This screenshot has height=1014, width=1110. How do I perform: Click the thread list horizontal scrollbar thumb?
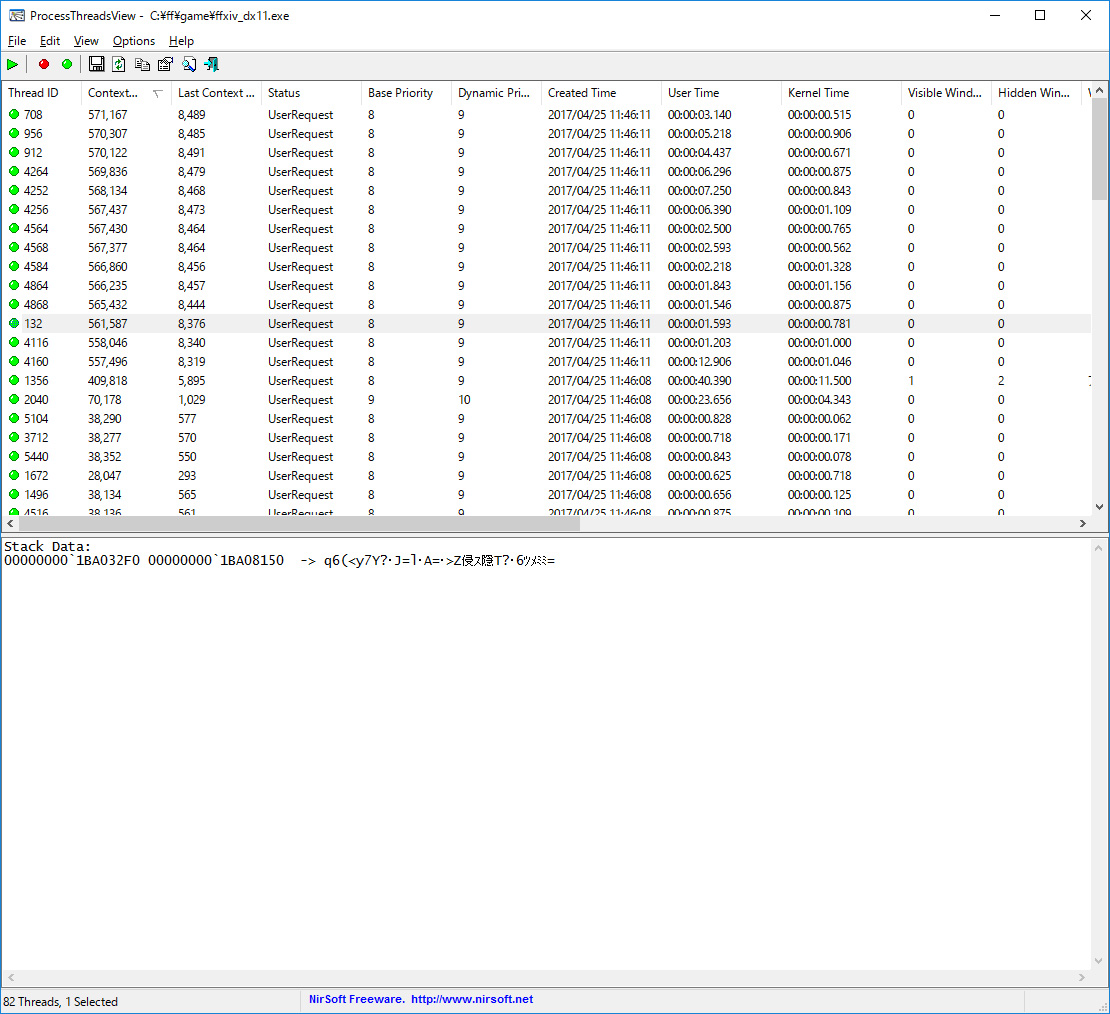pyautogui.click(x=300, y=524)
